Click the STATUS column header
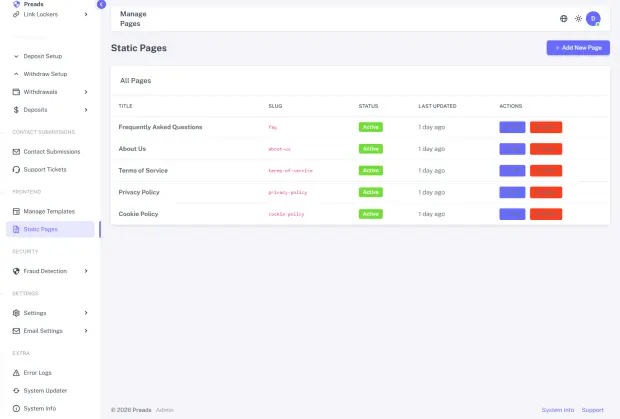Image resolution: width=620 pixels, height=419 pixels. (368, 106)
